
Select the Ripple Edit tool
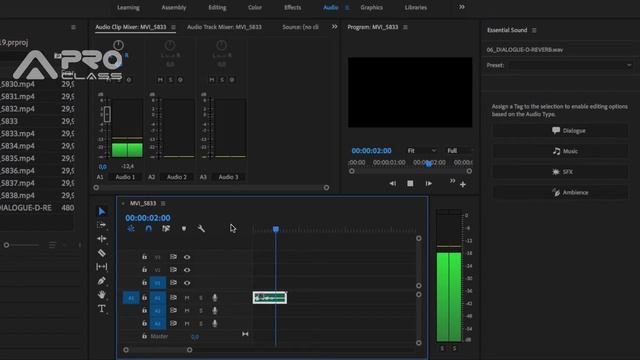point(102,239)
